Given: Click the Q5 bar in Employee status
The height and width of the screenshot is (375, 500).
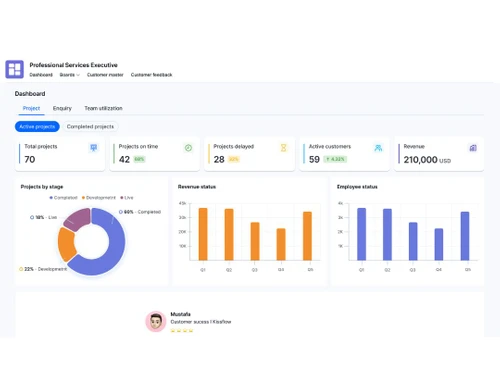Looking at the screenshot, I should click(465, 236).
